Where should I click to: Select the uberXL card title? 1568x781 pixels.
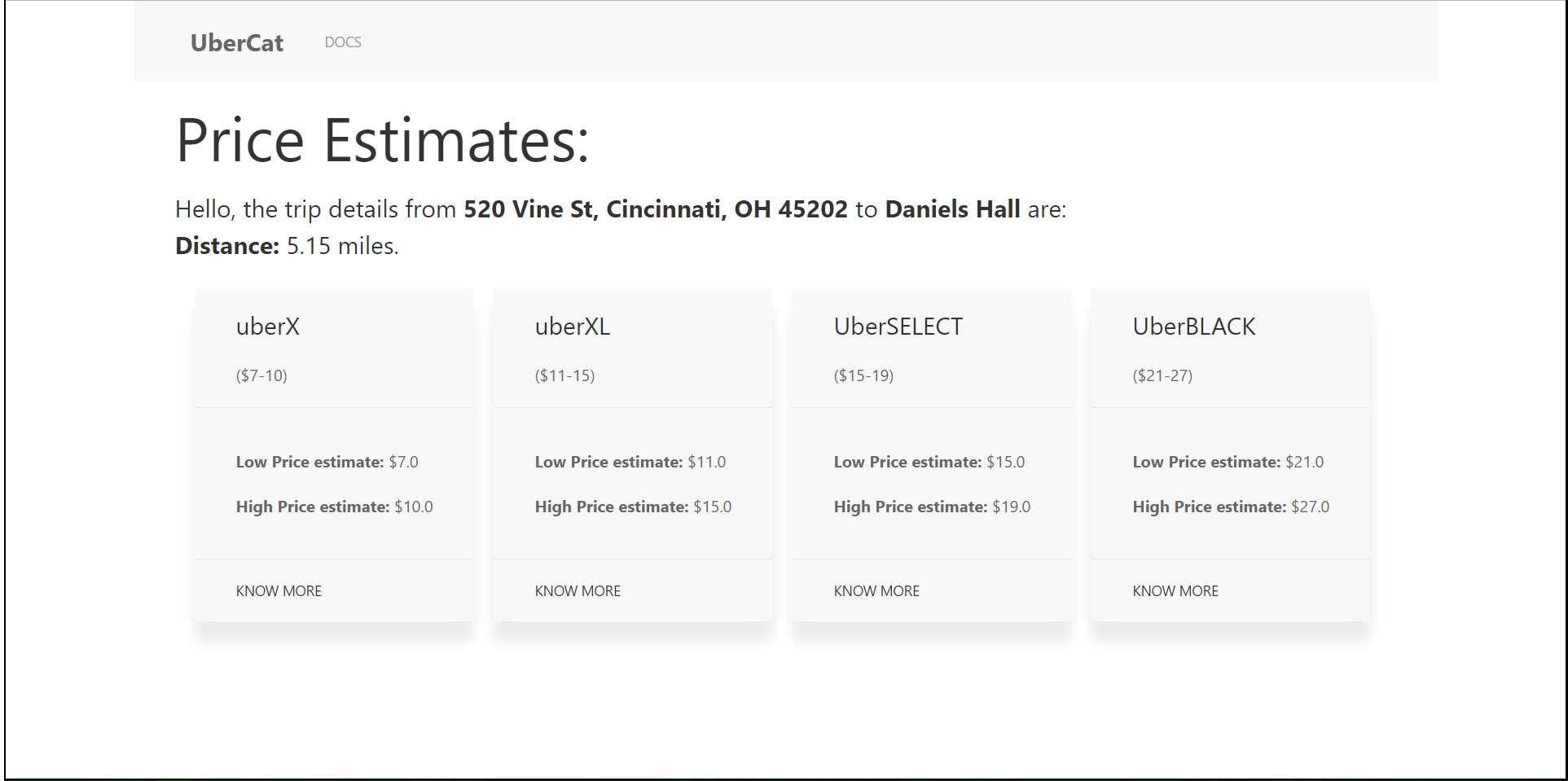click(573, 327)
